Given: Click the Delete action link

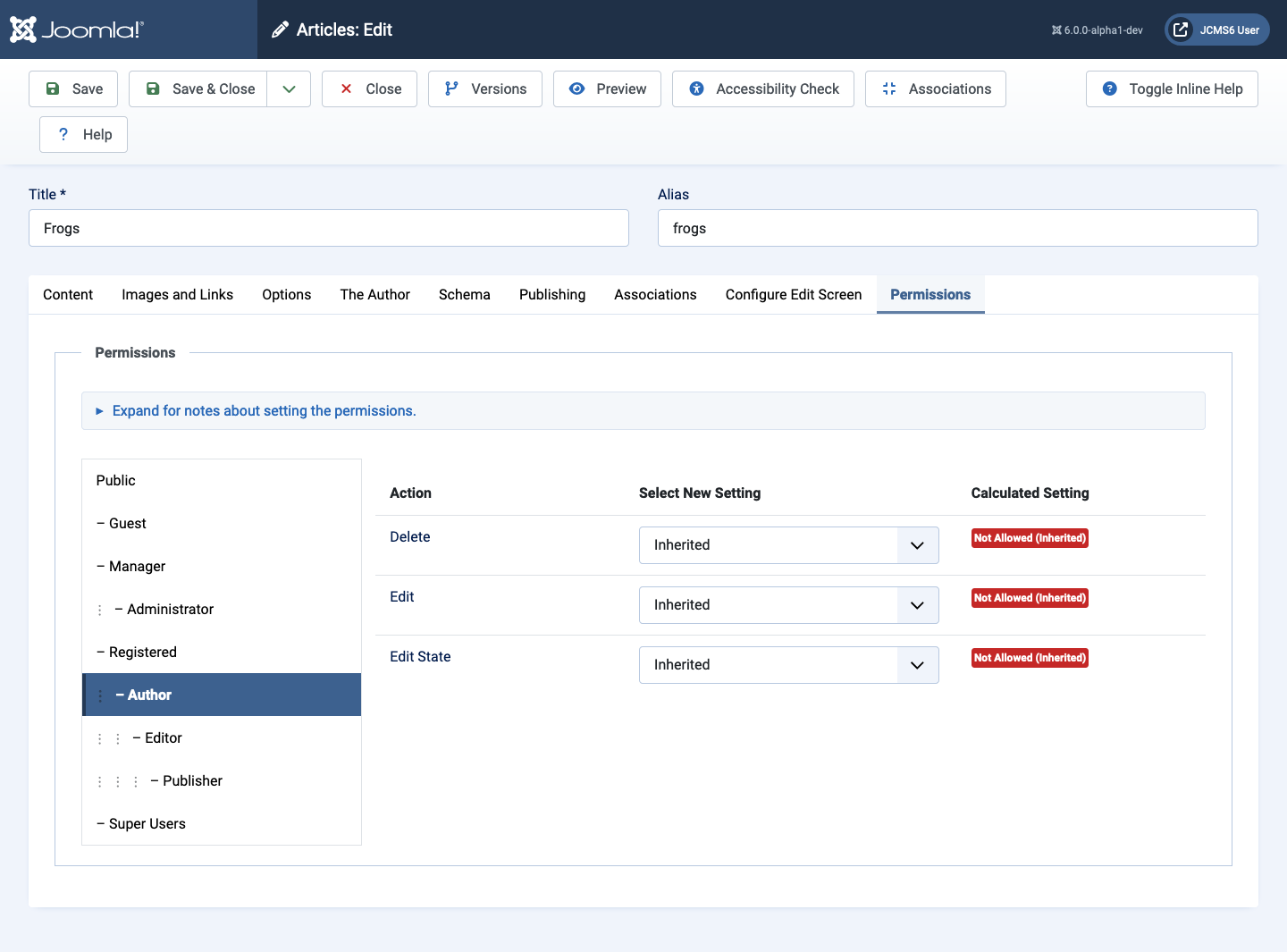Looking at the screenshot, I should 409,536.
